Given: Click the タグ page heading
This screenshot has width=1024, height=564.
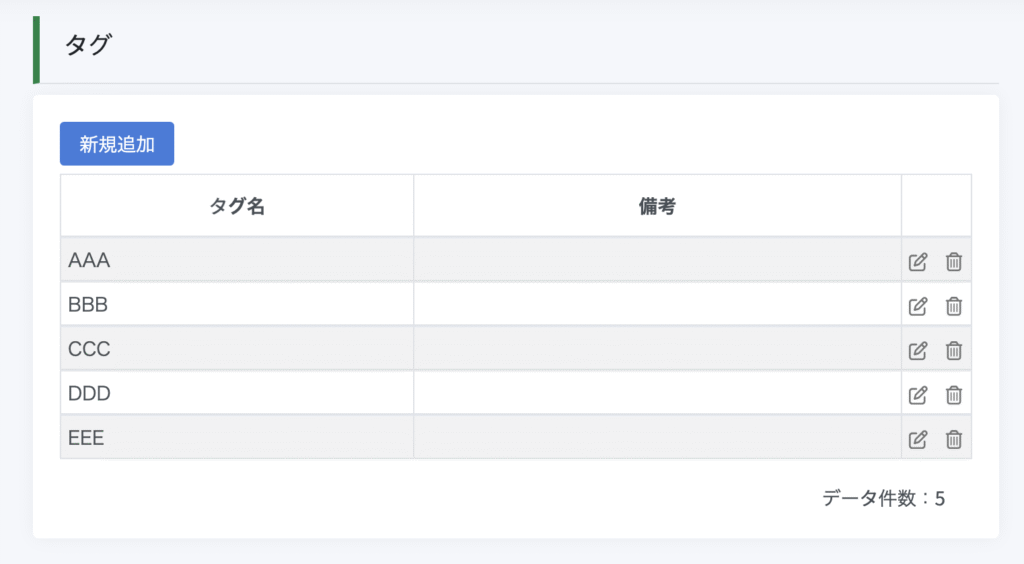Looking at the screenshot, I should coord(88,45).
